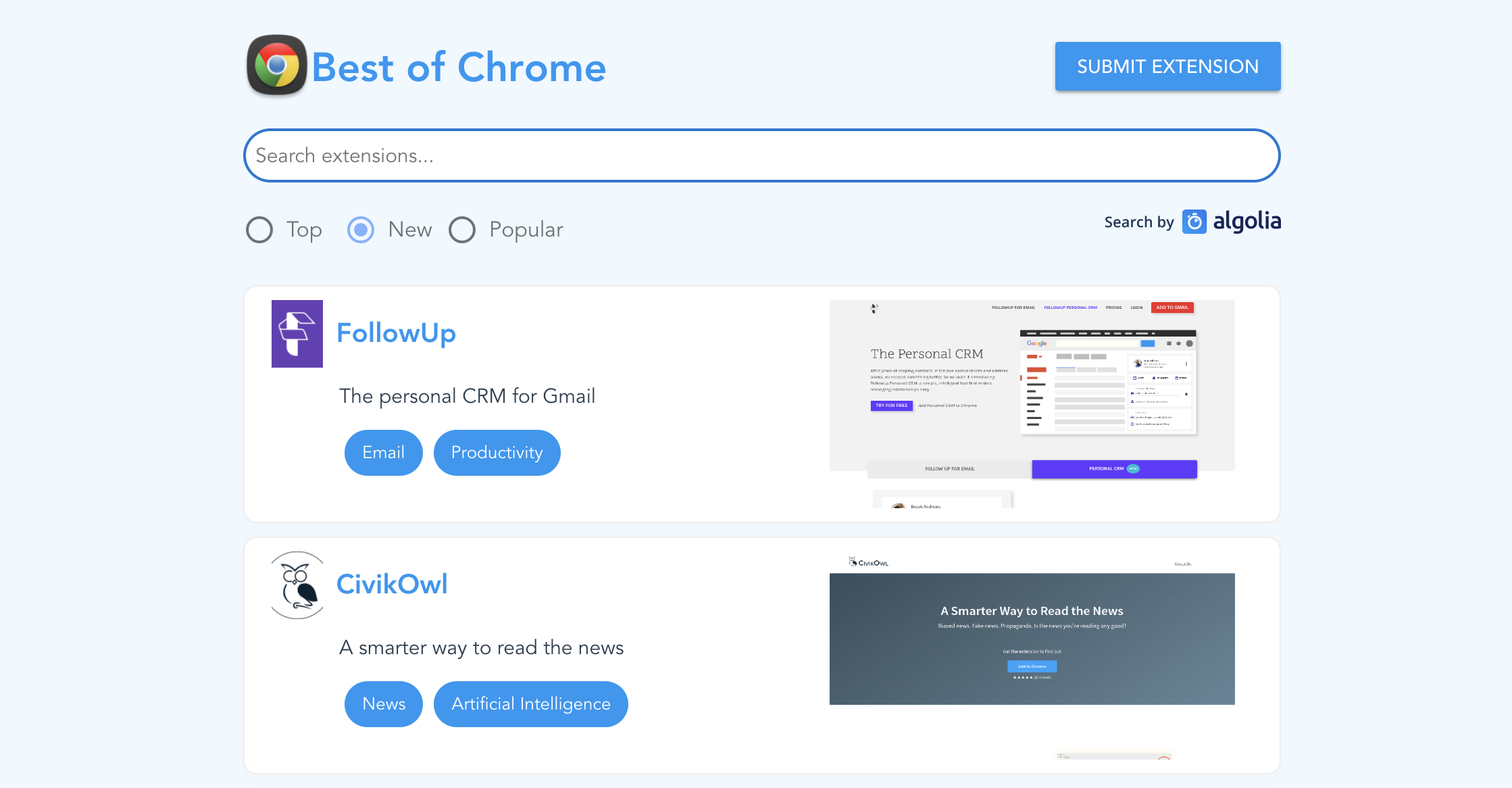Screen dimensions: 1512x788
Task: Select the Top sorting option
Action: tap(259, 230)
